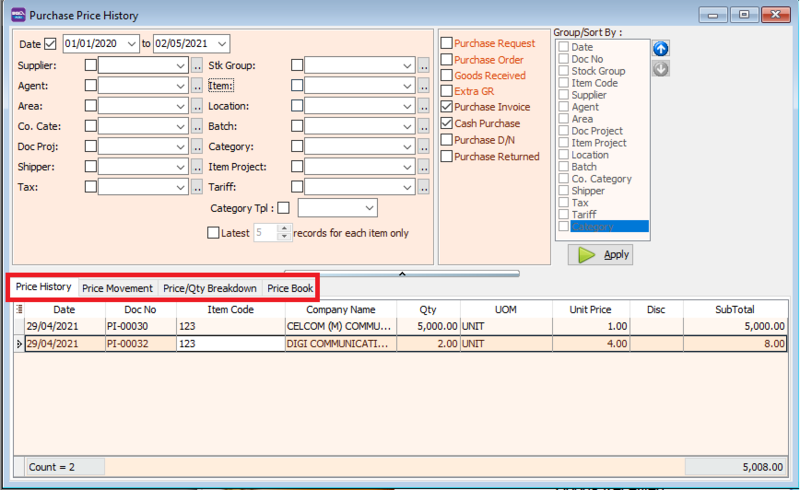The height and width of the screenshot is (490, 800).
Task: Open the Item lookup ellipsis button
Action: (423, 87)
